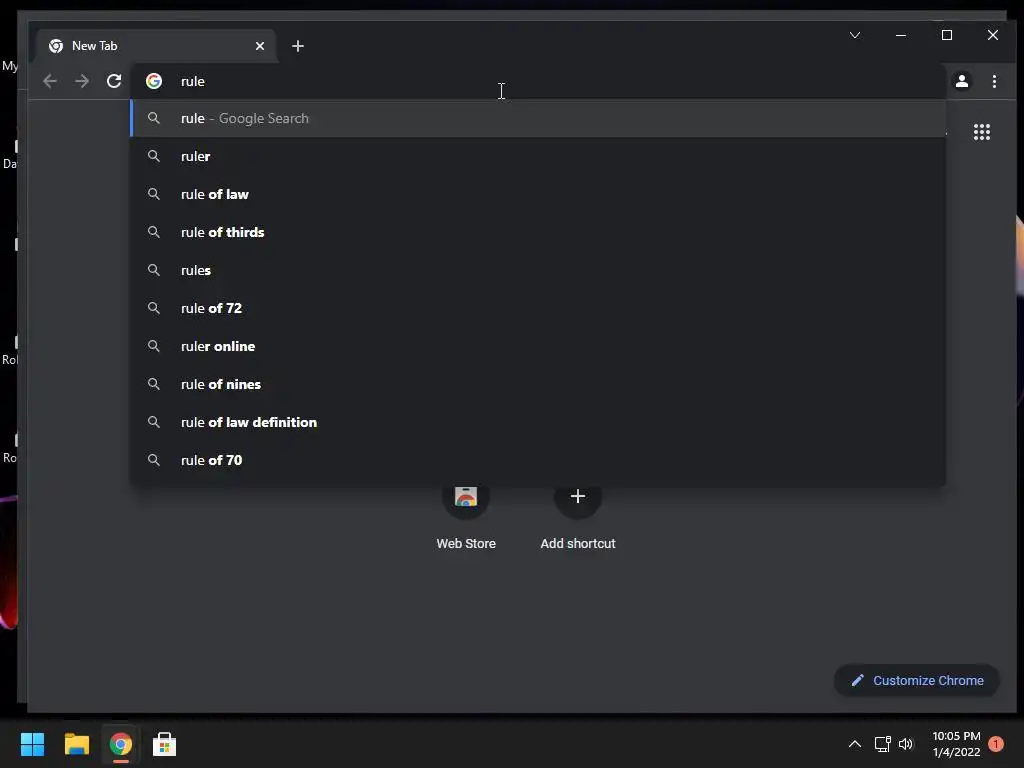Image resolution: width=1024 pixels, height=768 pixels.
Task: Open the clock showing 10:05 PM
Action: (956, 744)
